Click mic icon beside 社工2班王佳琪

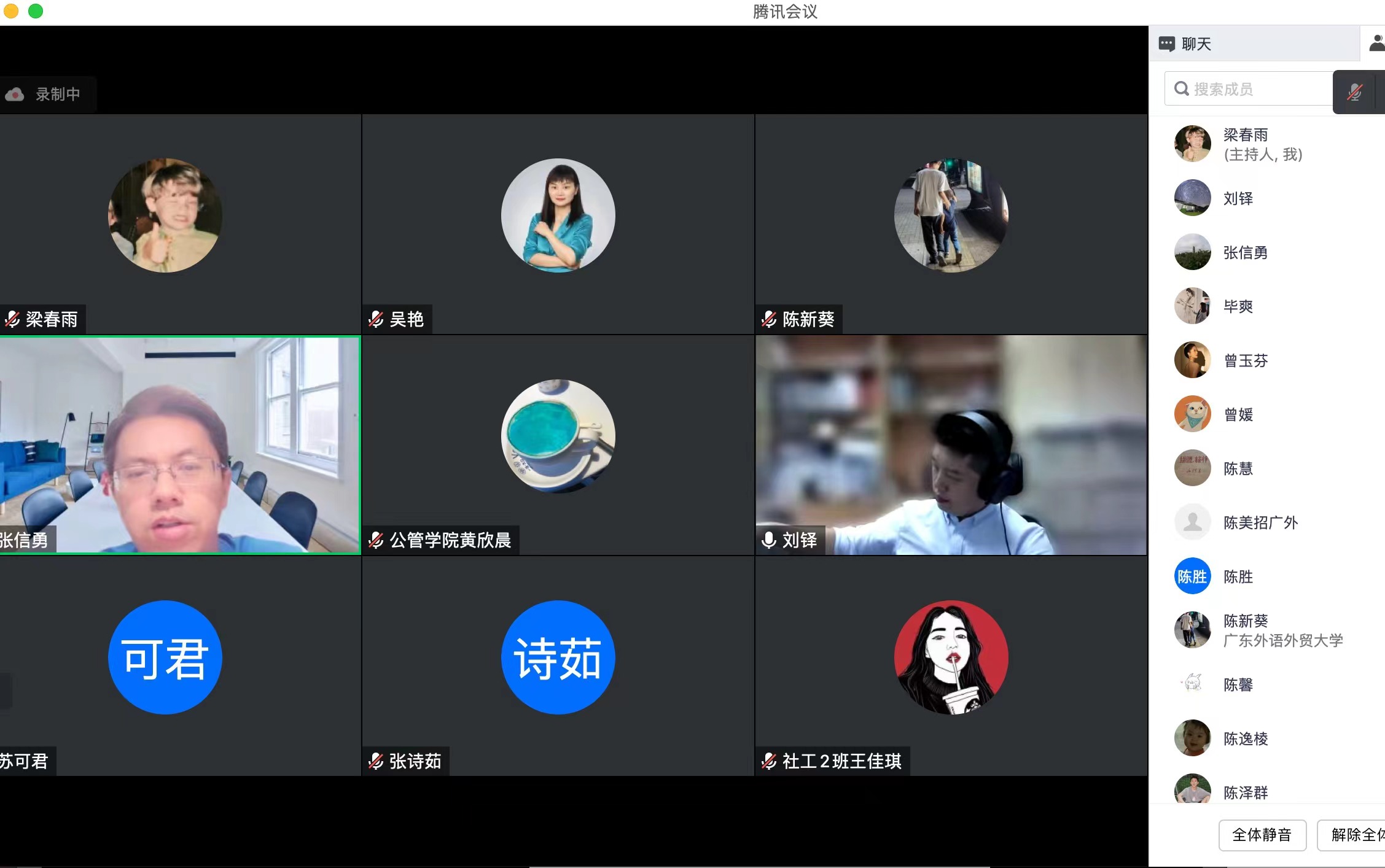tap(768, 761)
